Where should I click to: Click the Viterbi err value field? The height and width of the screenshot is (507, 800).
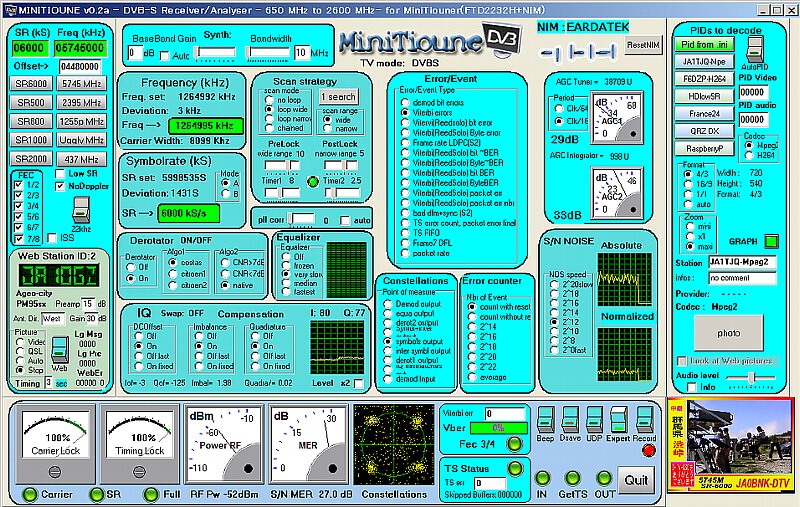click(x=505, y=414)
